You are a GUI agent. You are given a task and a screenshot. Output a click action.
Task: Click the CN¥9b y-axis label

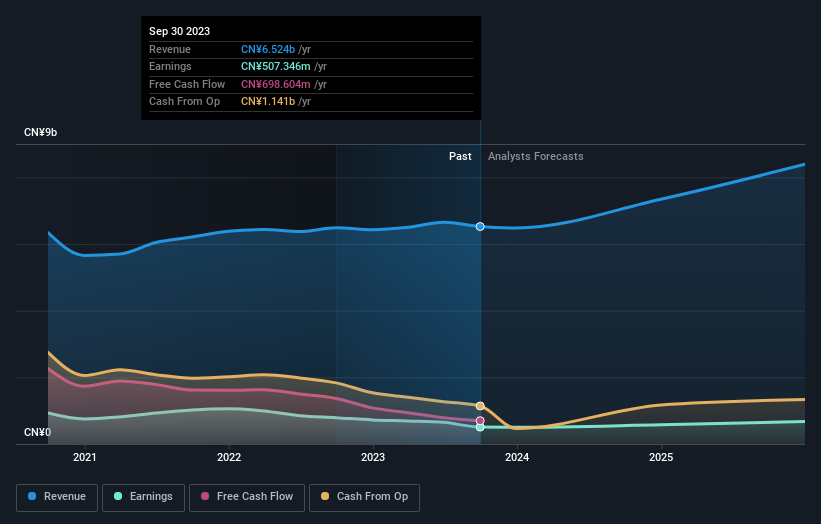[40, 132]
